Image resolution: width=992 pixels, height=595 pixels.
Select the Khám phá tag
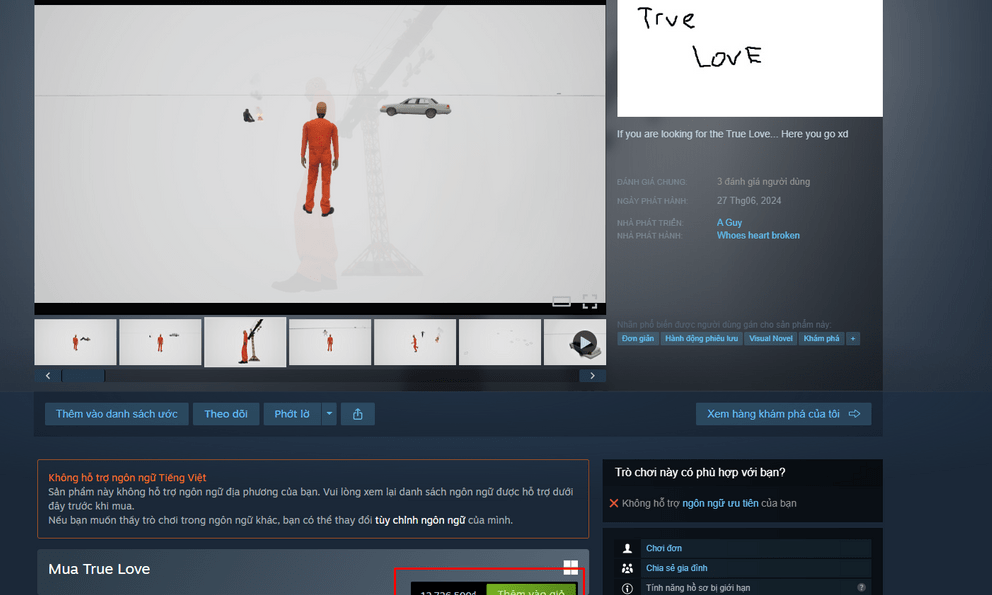click(x=821, y=339)
